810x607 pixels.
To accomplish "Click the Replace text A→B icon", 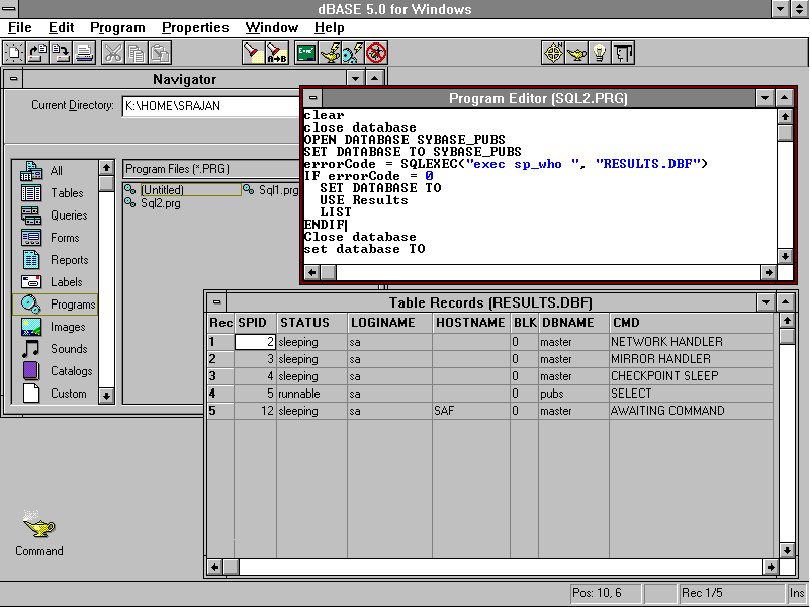I will [x=276, y=53].
